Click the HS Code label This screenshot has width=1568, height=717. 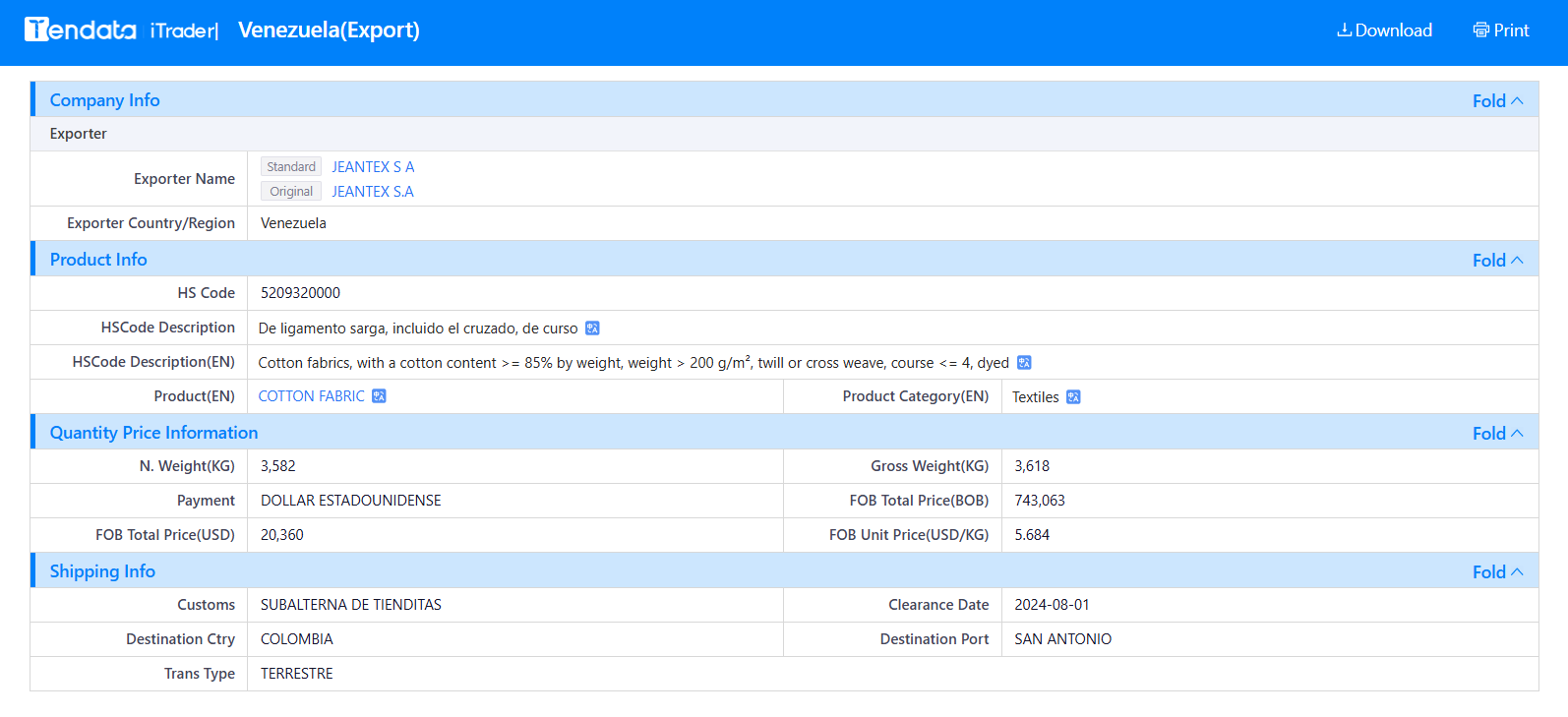pos(206,293)
